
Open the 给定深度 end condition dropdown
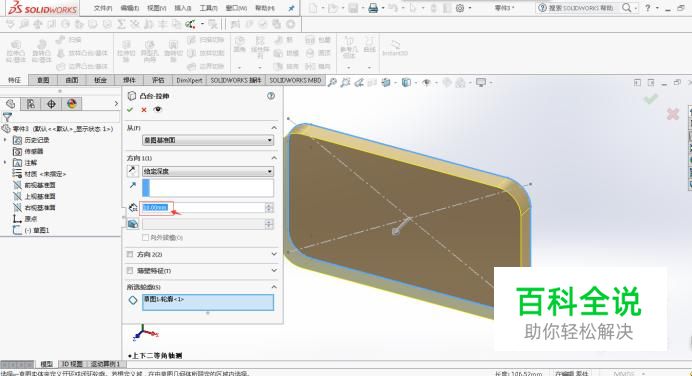coord(208,171)
